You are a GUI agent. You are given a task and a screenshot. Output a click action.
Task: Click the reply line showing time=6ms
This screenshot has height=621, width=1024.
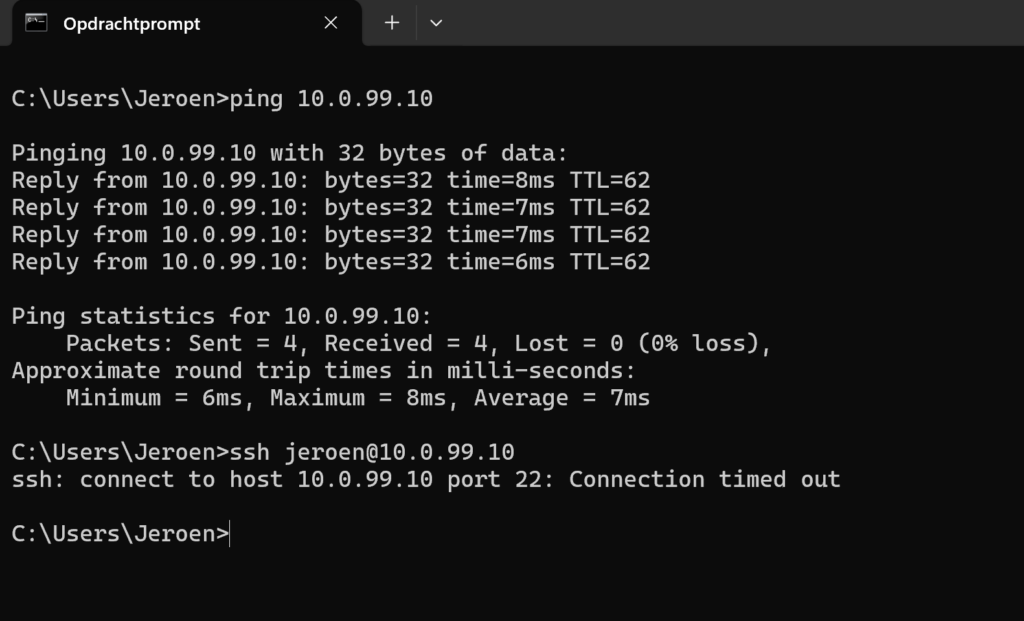tap(331, 262)
